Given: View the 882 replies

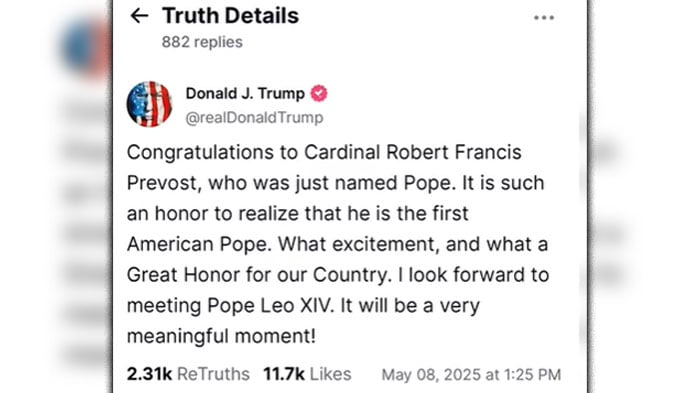Looking at the screenshot, I should point(202,42).
